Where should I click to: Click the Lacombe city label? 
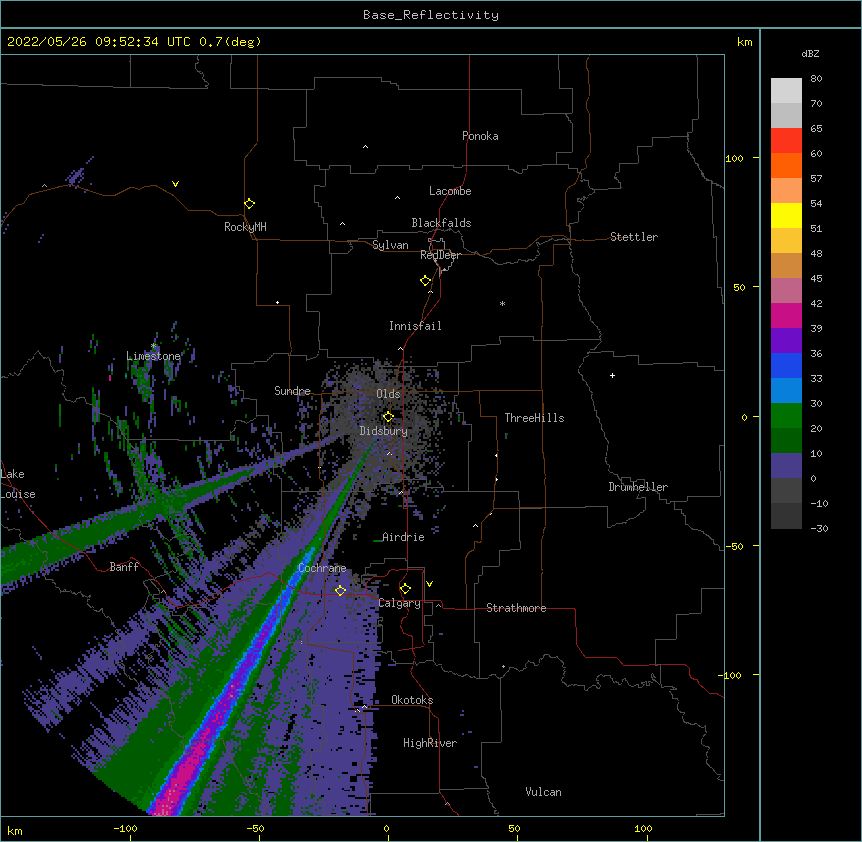(x=450, y=191)
